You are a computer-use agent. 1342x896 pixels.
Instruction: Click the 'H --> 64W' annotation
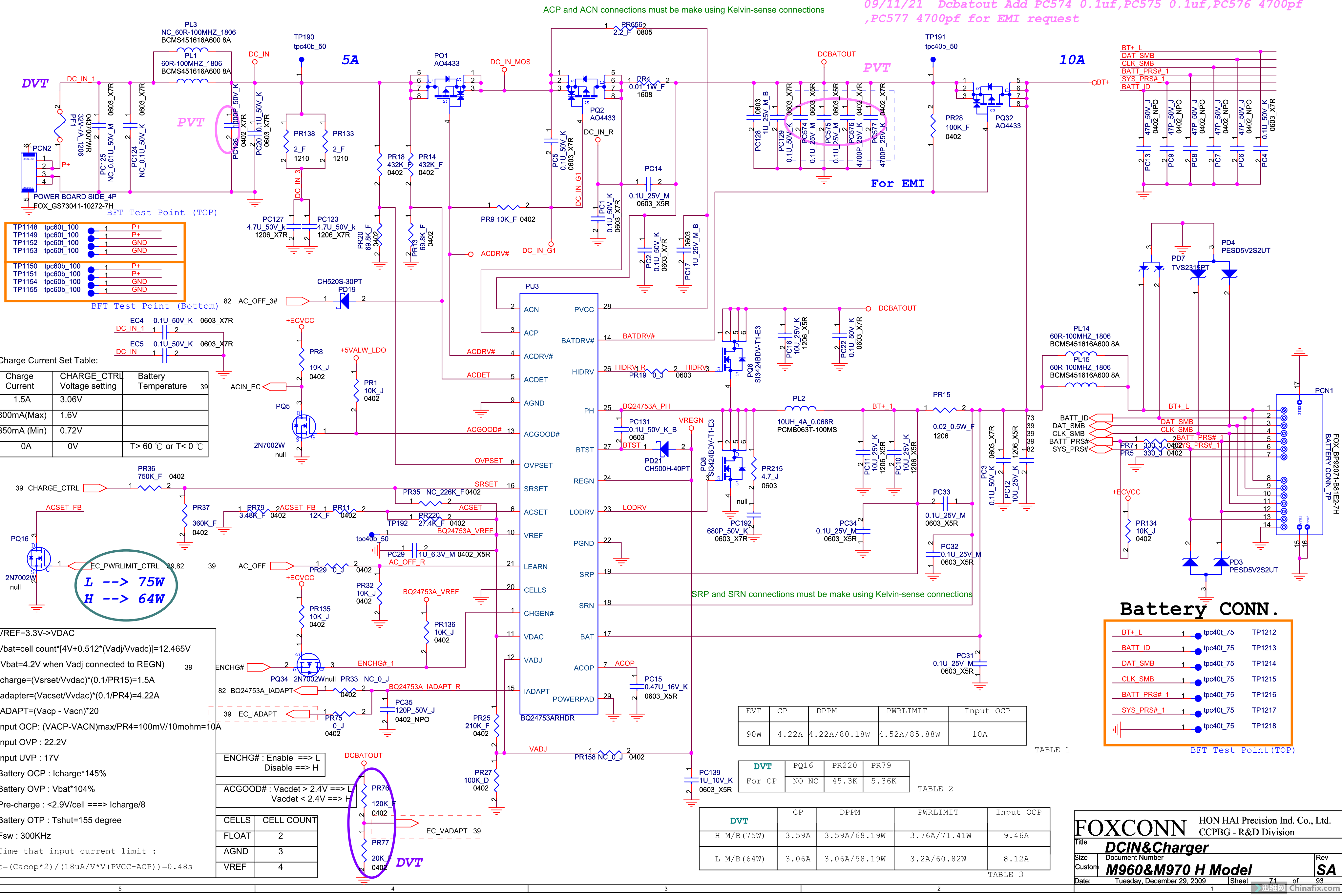click(x=125, y=599)
